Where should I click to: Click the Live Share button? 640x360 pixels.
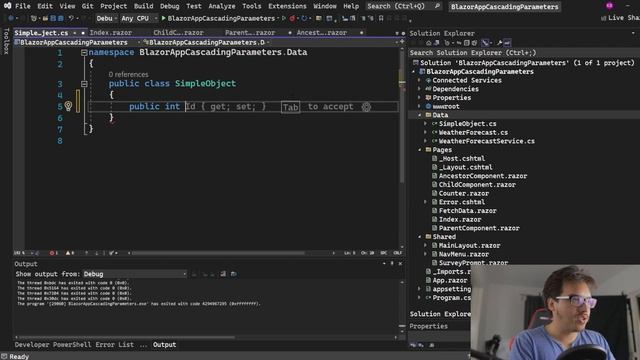point(620,18)
